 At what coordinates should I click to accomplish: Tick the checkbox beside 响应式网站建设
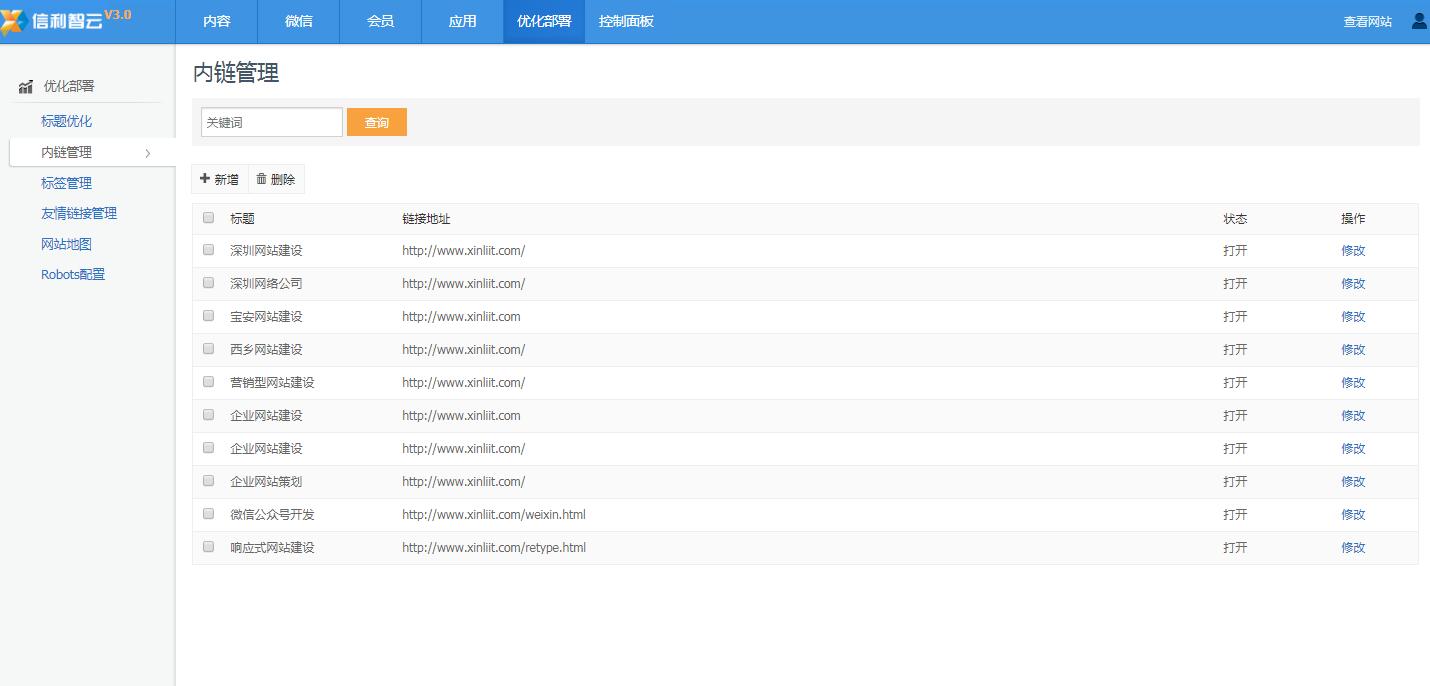pyautogui.click(x=209, y=547)
